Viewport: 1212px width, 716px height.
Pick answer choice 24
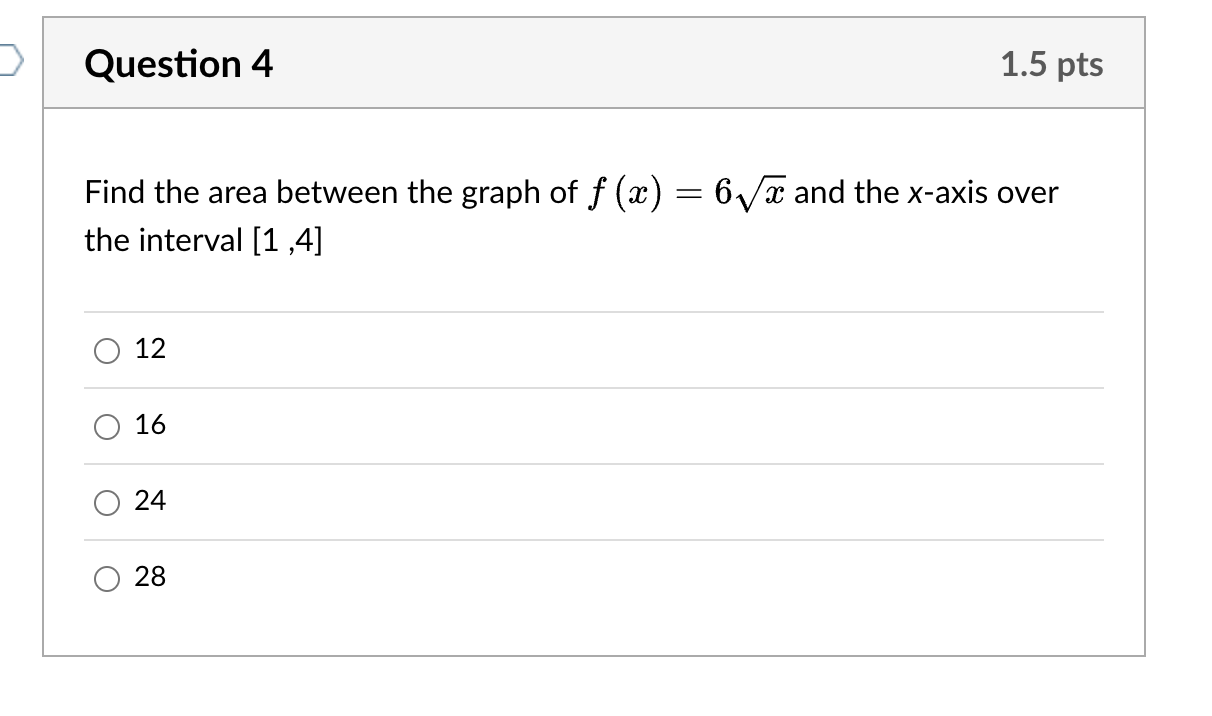coord(107,502)
